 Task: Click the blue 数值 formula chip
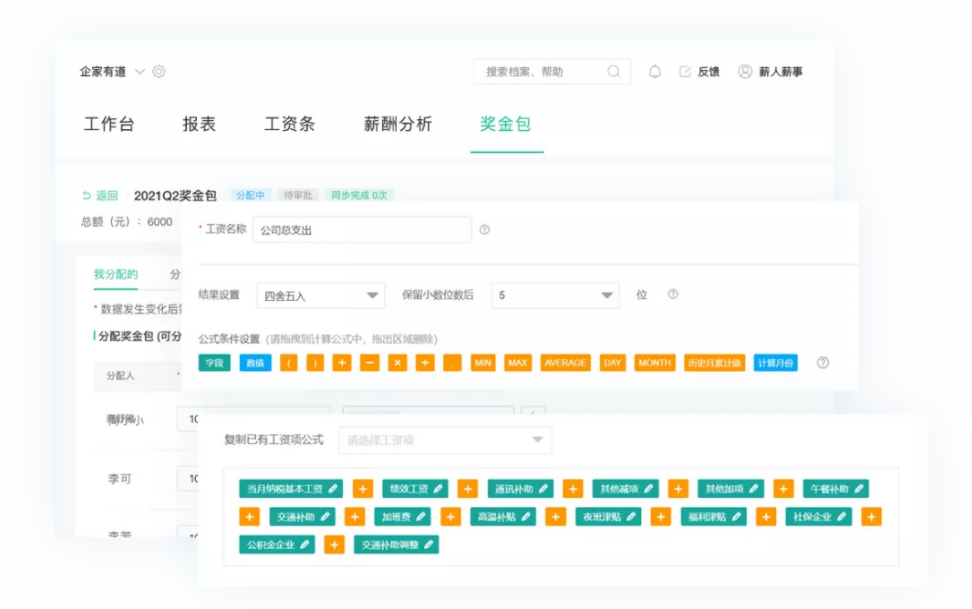[x=255, y=363]
